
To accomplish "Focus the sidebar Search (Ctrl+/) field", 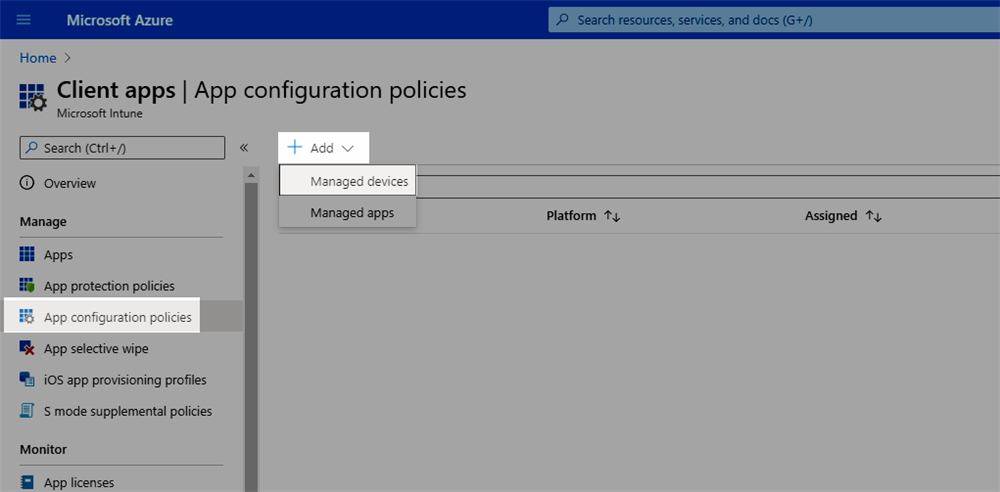I will 122,147.
